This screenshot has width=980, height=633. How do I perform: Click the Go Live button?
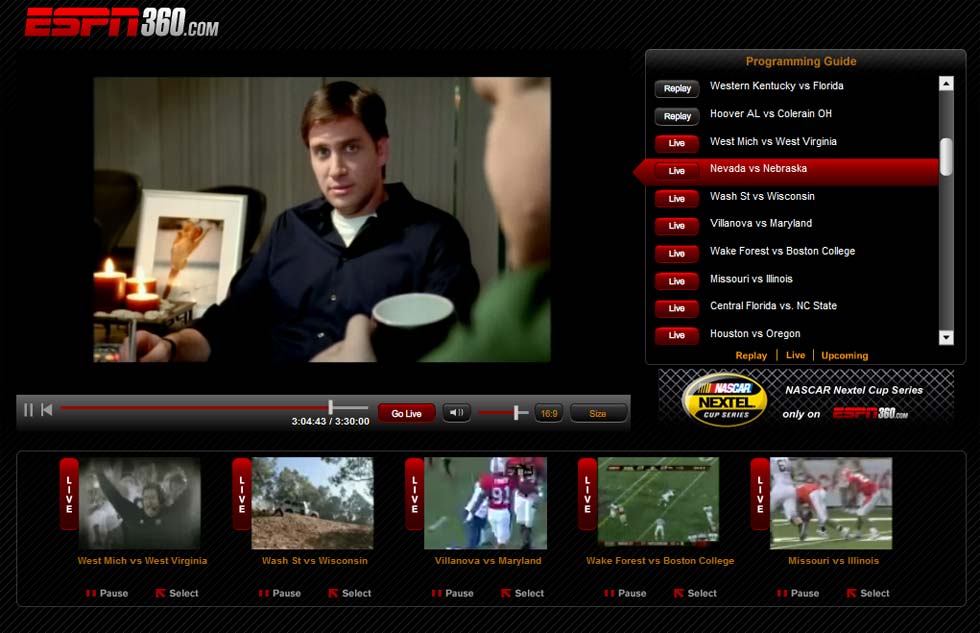(406, 411)
